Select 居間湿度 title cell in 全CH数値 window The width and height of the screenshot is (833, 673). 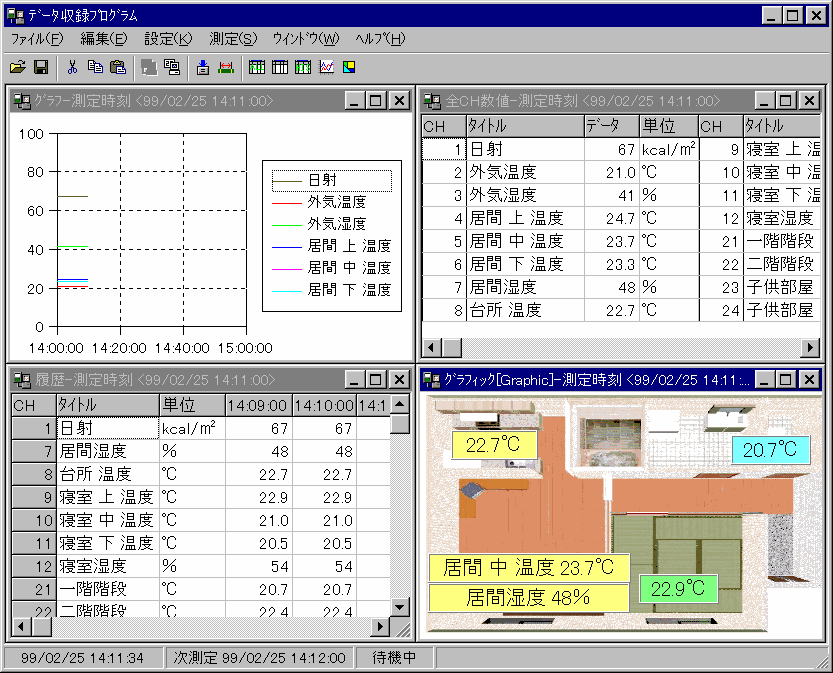click(525, 287)
